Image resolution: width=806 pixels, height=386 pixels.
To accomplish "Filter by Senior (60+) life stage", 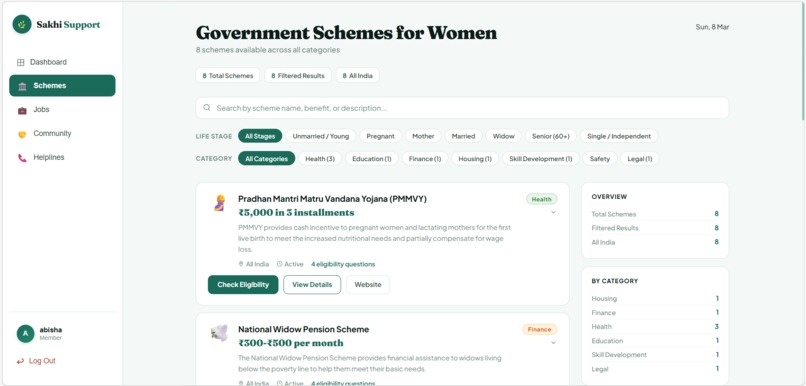I will 551,136.
